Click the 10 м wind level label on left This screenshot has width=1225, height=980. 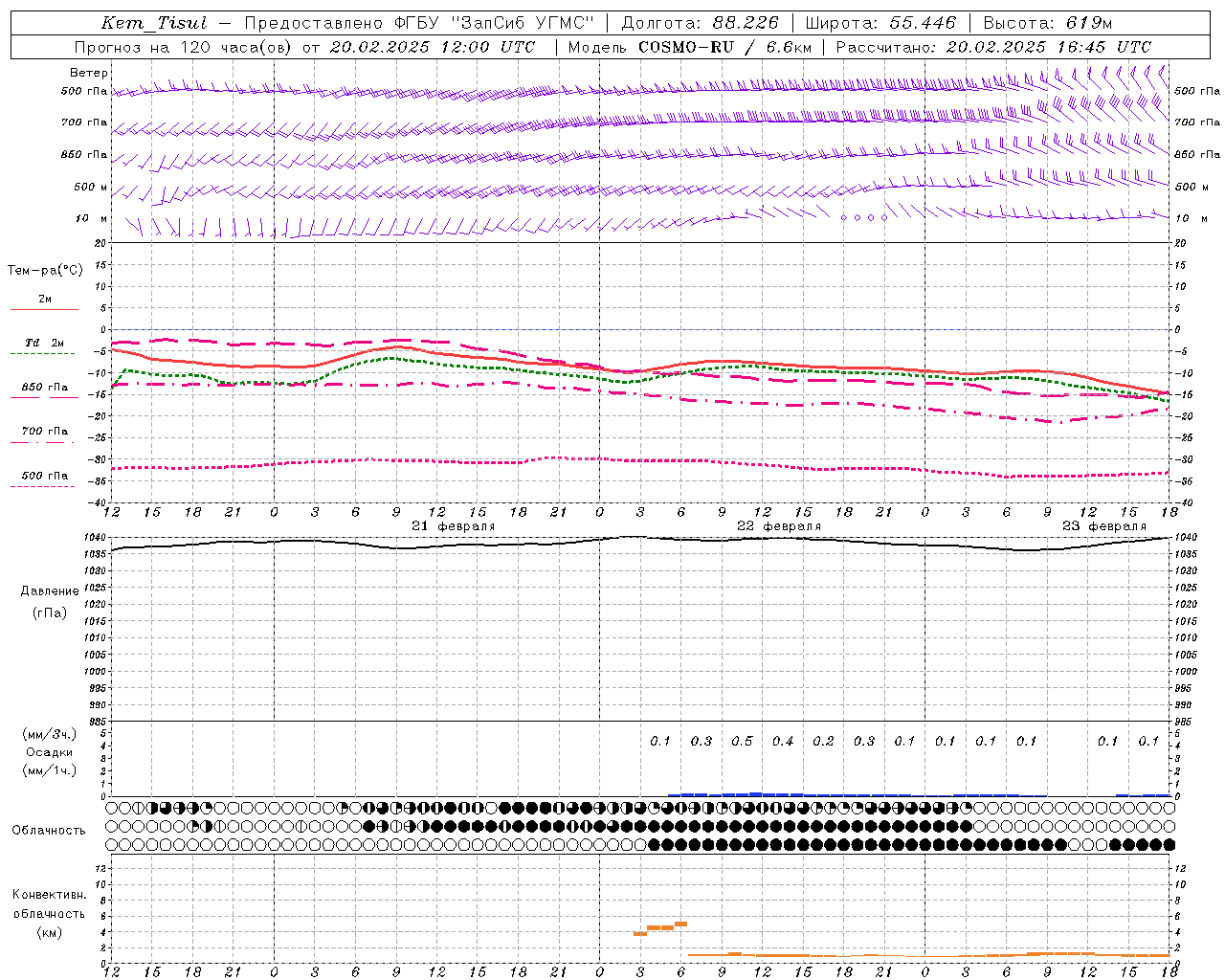coord(92,218)
